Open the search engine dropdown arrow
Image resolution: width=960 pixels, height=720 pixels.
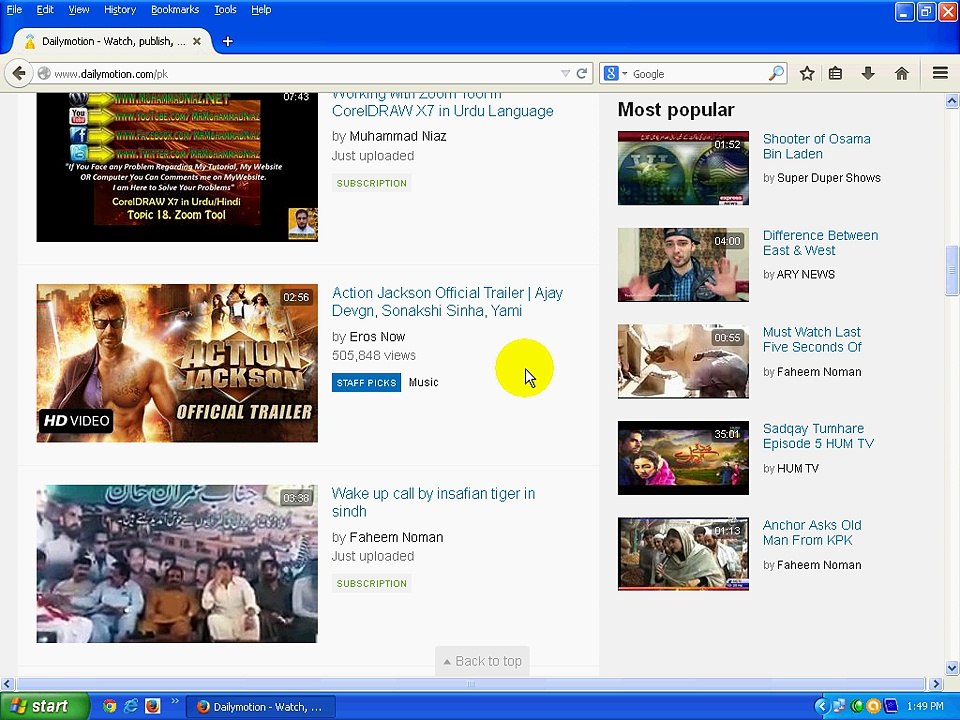click(x=624, y=73)
